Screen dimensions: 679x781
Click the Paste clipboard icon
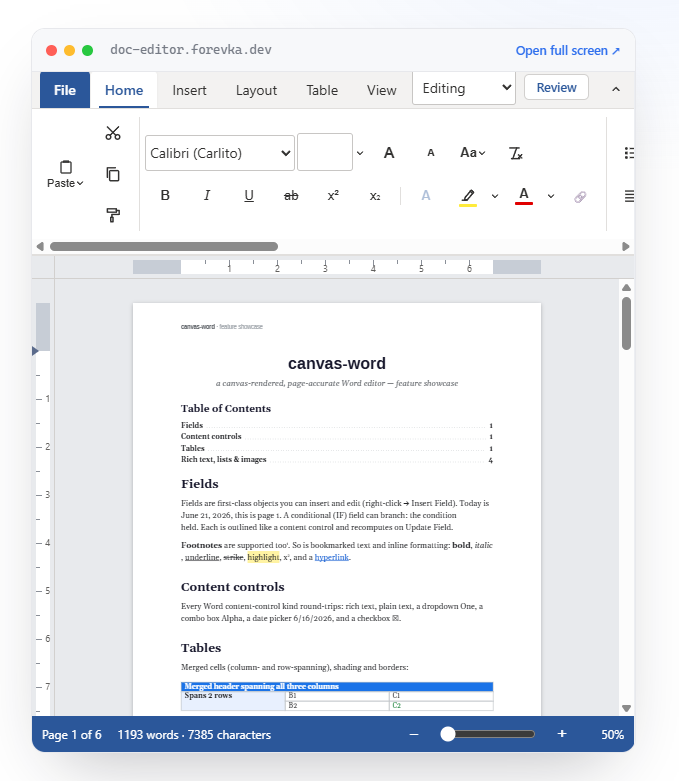(66, 167)
